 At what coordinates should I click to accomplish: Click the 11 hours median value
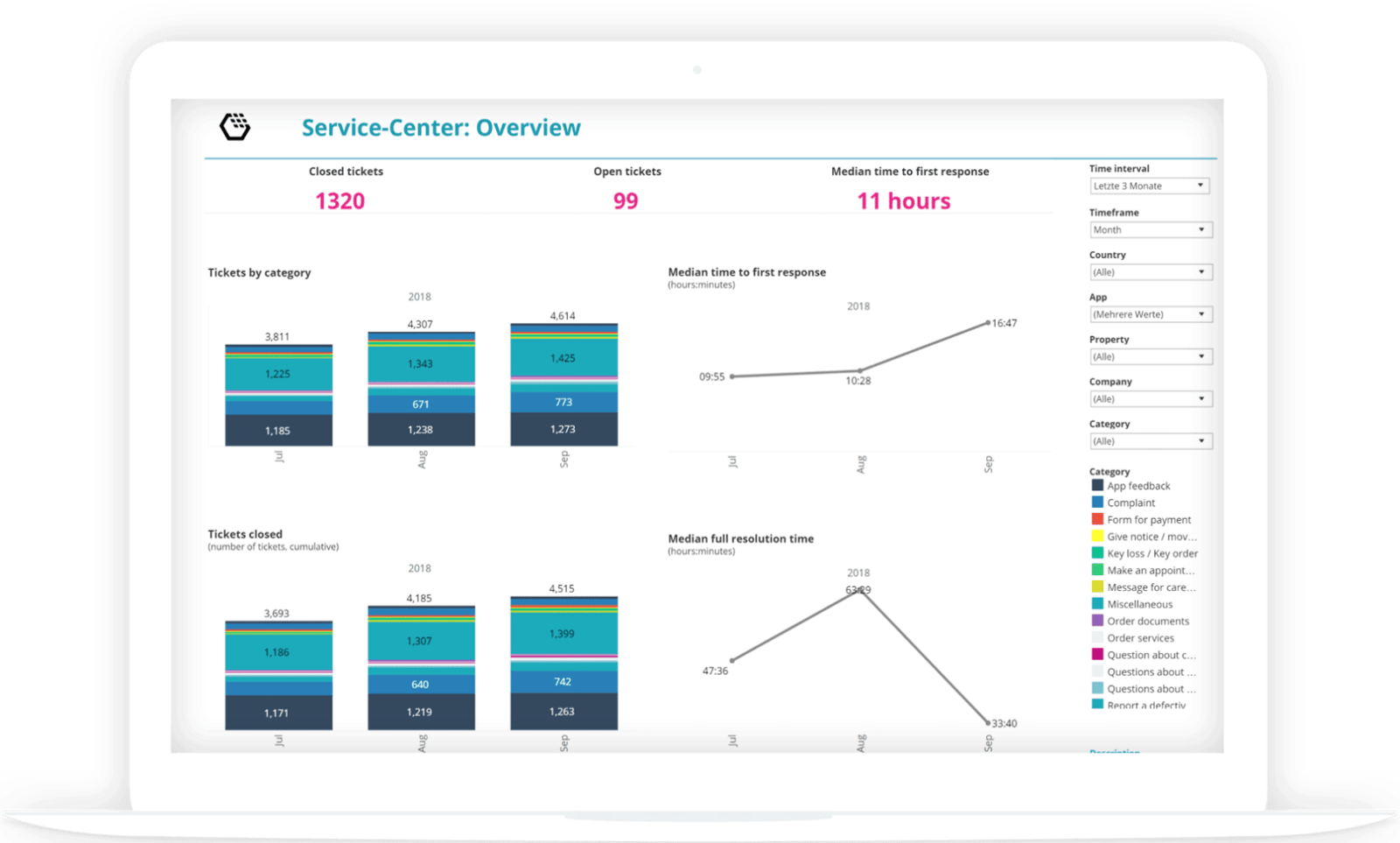[x=904, y=201]
